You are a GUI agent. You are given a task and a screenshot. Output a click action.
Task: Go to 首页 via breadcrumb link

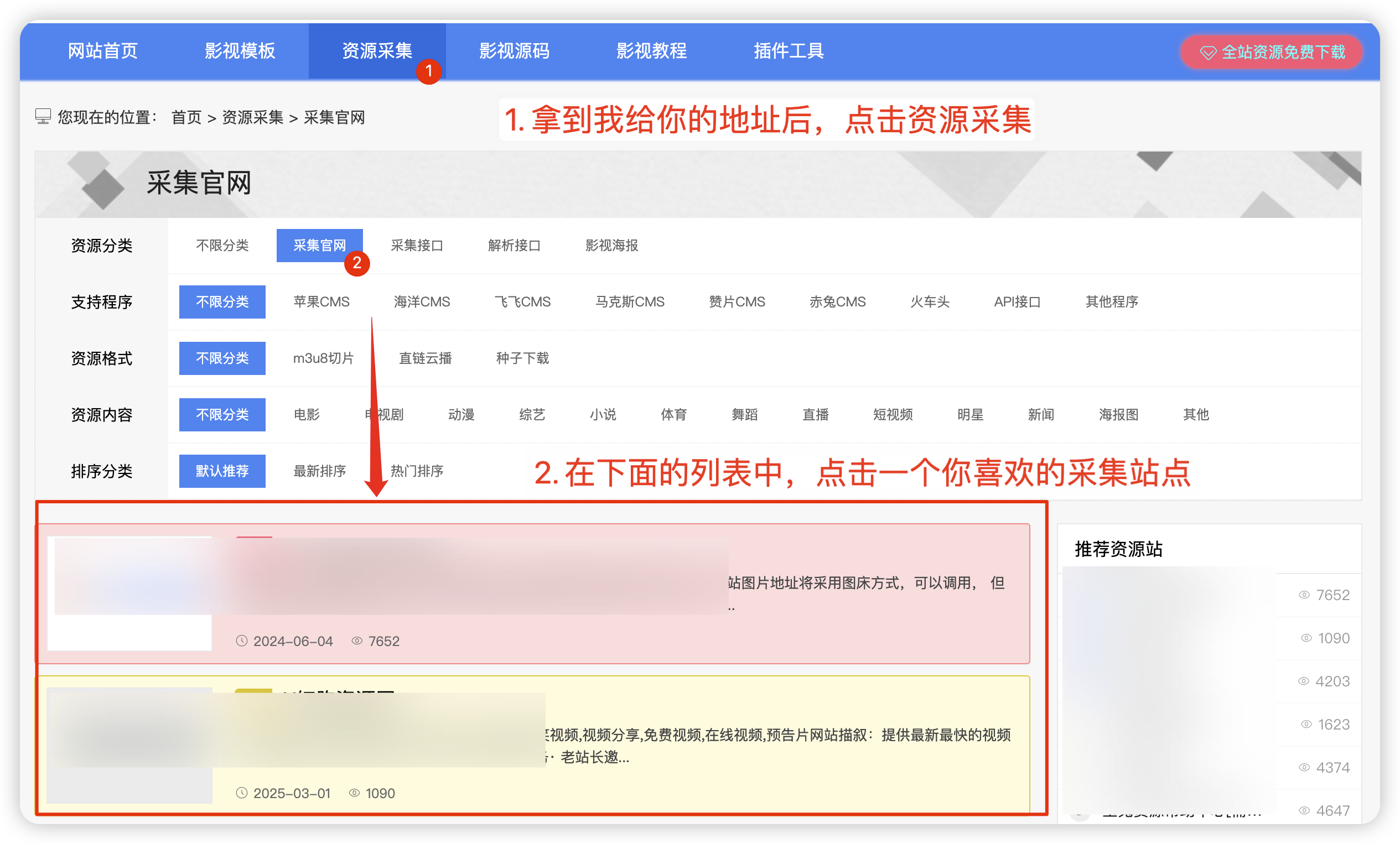[x=186, y=118]
